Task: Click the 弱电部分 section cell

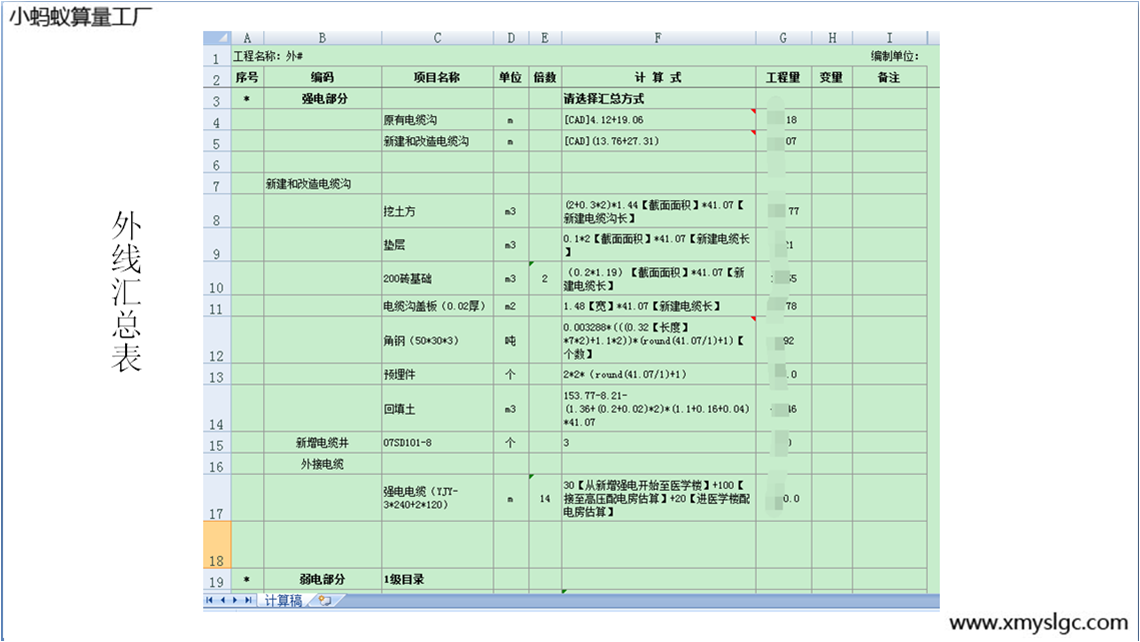Action: [321, 579]
